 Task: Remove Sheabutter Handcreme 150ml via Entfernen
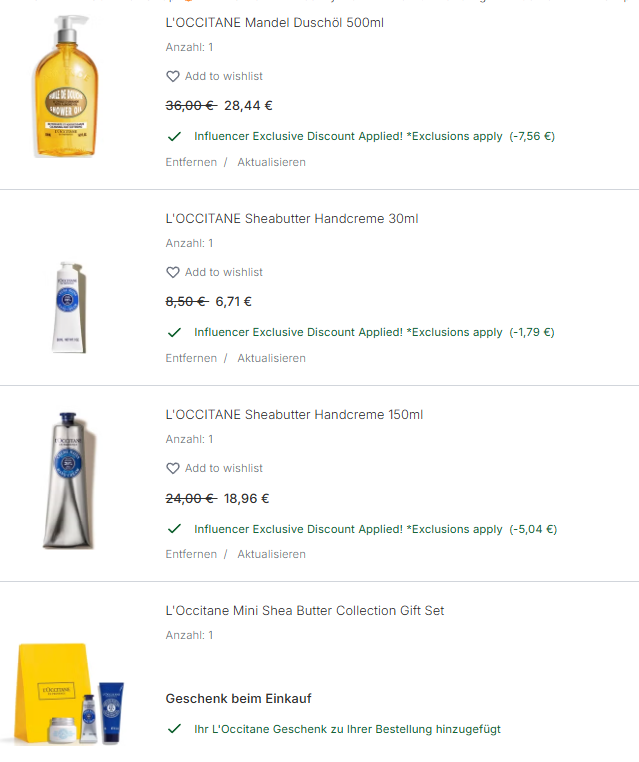[x=191, y=554]
